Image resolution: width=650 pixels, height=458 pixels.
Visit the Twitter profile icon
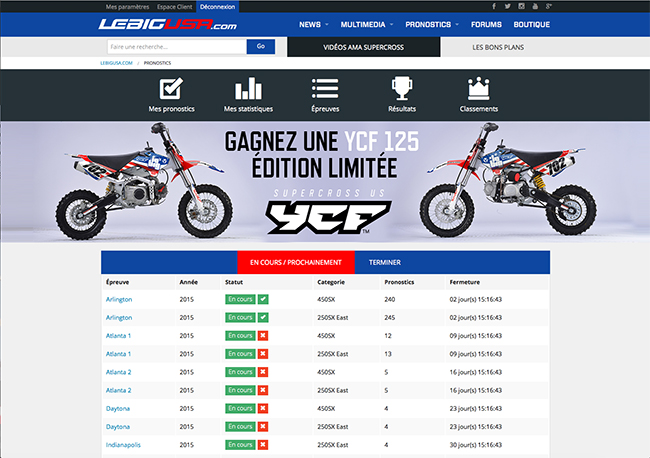coord(507,6)
